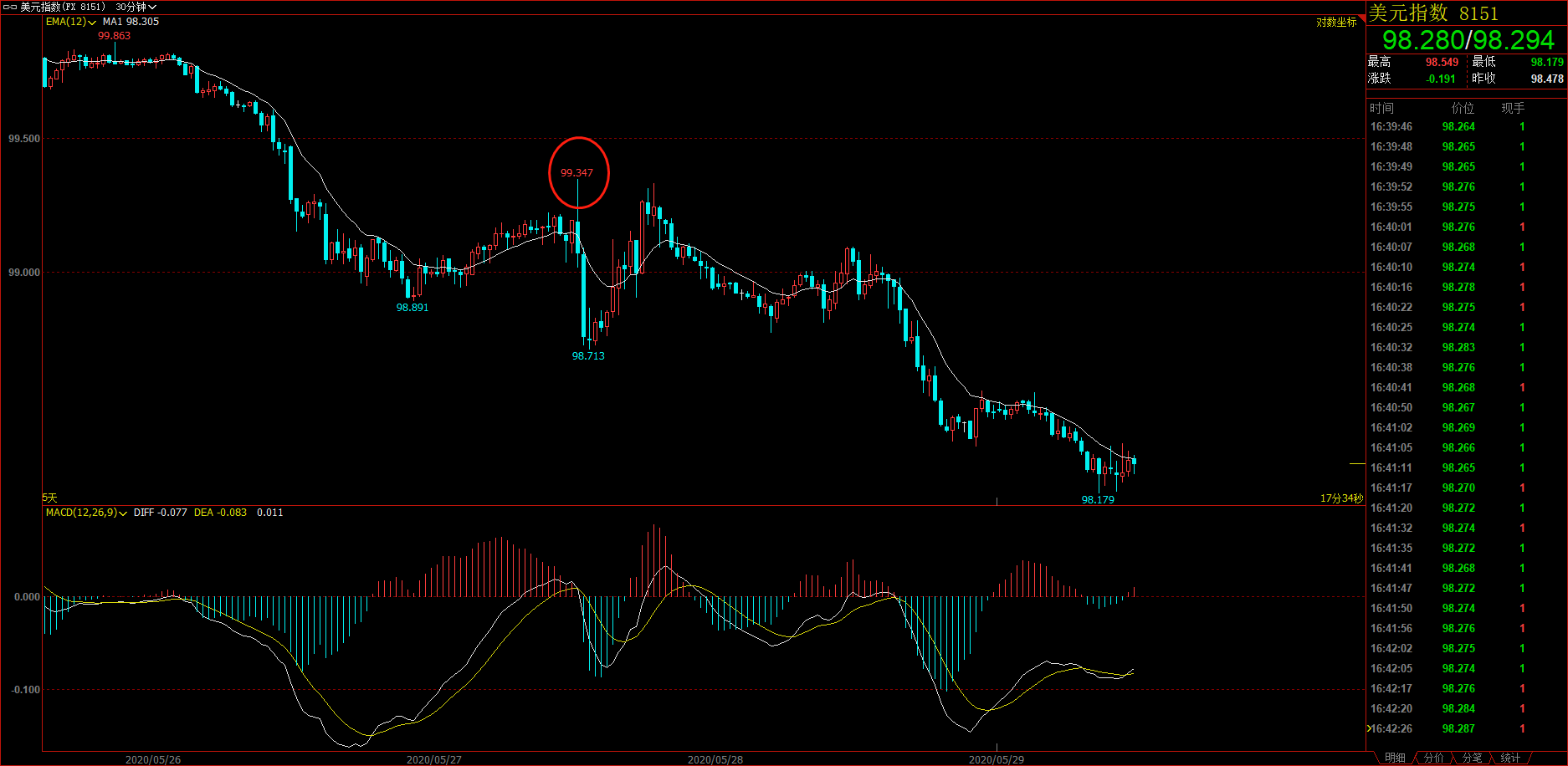Click the 98.891 low price label
The image size is (1568, 766).
pyautogui.click(x=412, y=308)
